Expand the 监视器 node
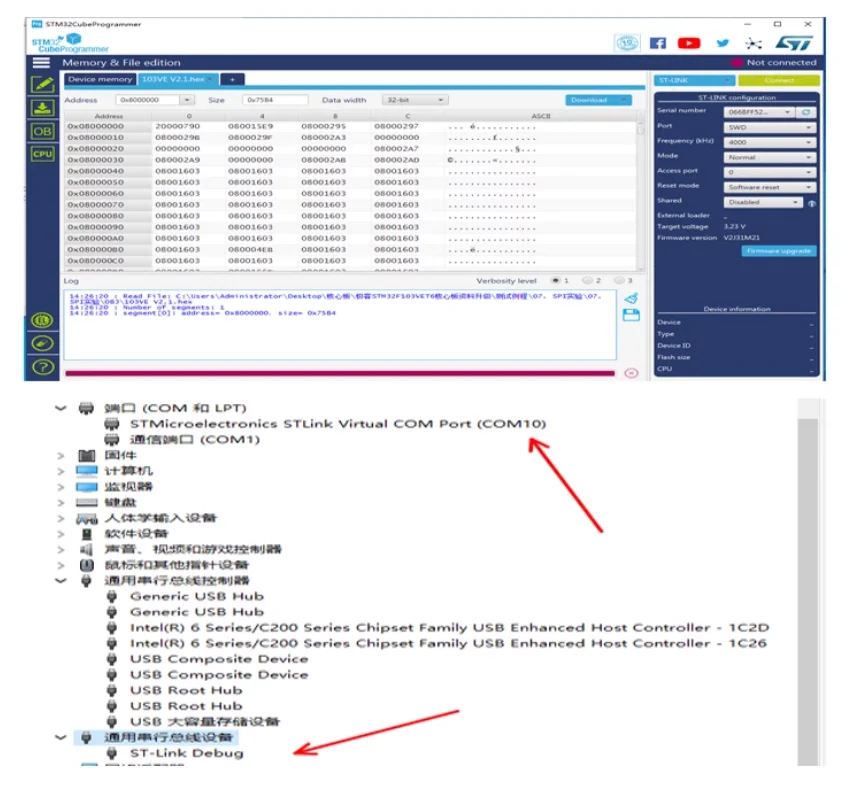This screenshot has height=789, width=865. pyautogui.click(x=61, y=487)
